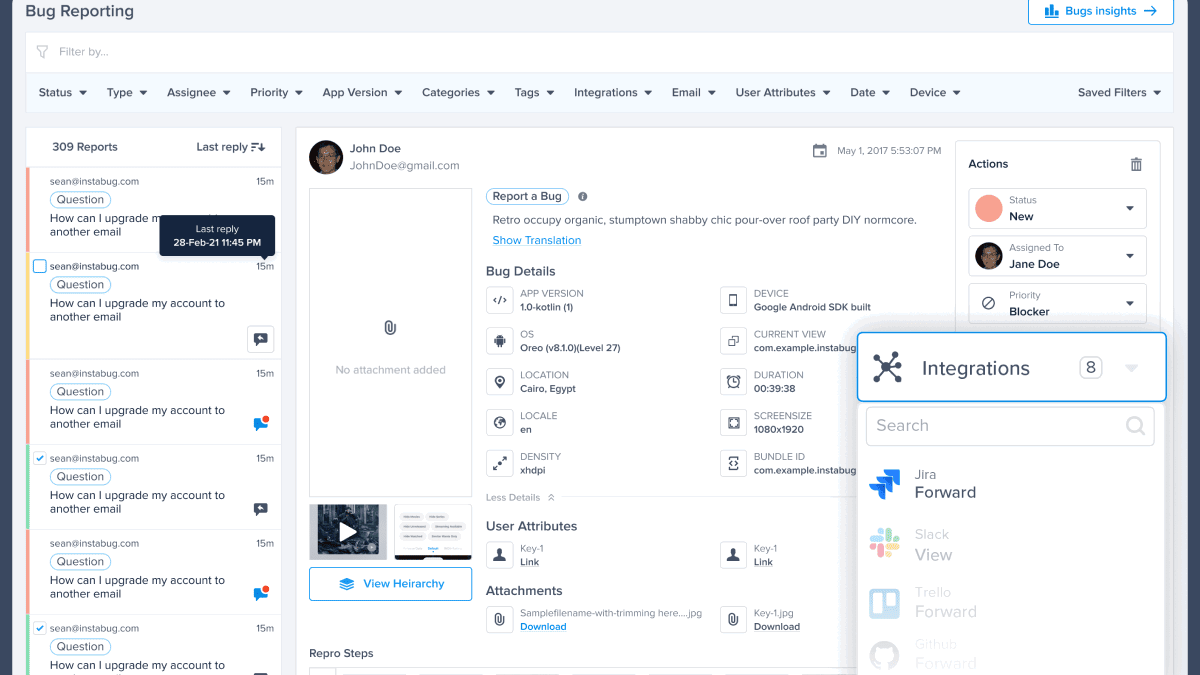The width and height of the screenshot is (1200, 675).
Task: Tick the unchecked checkbox on second report
Action: pyautogui.click(x=40, y=266)
